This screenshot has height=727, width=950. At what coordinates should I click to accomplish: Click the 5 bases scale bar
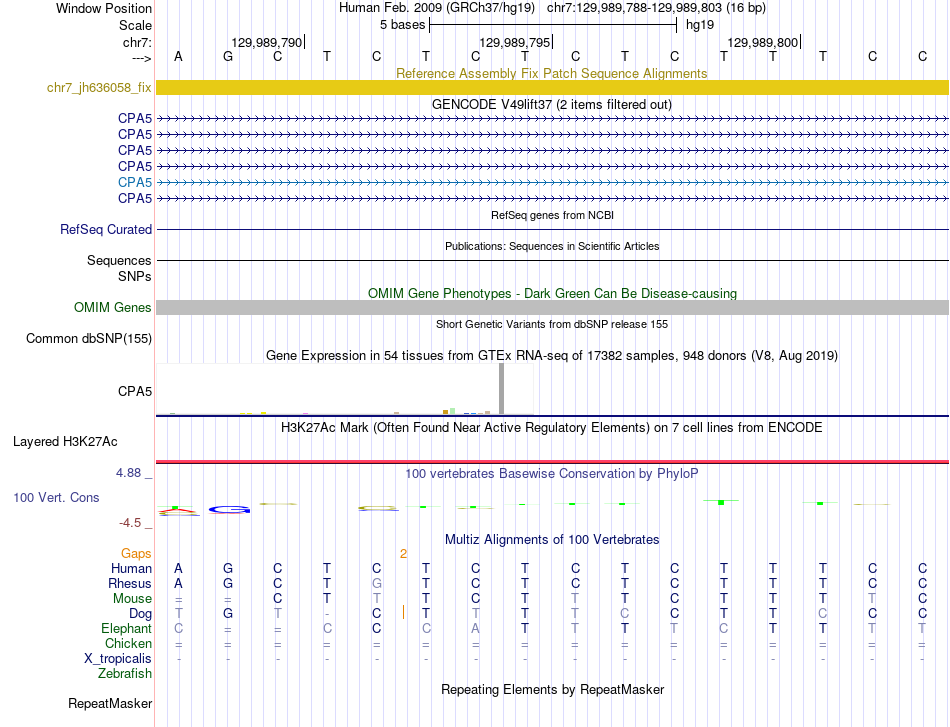(x=553, y=25)
